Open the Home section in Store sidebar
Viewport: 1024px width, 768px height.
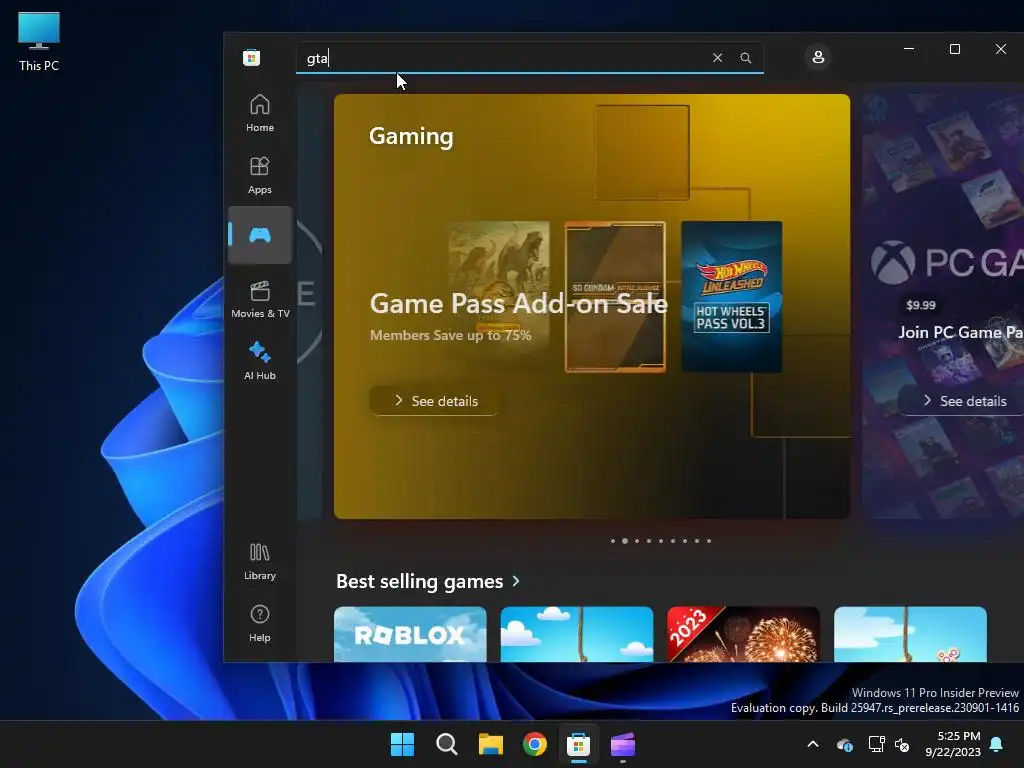259,113
